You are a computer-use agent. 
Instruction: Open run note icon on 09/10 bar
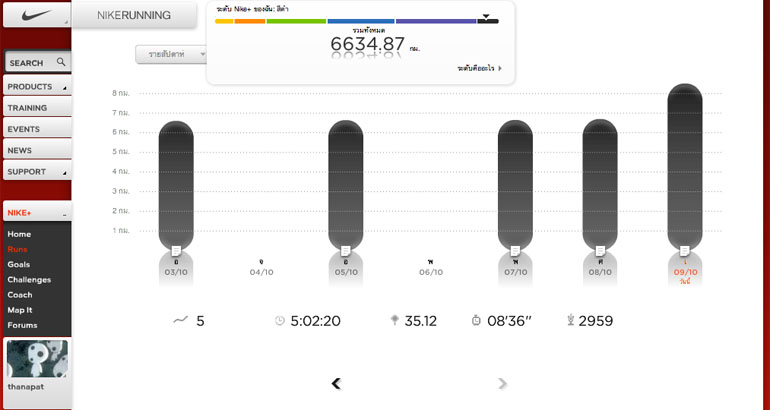(x=685, y=250)
